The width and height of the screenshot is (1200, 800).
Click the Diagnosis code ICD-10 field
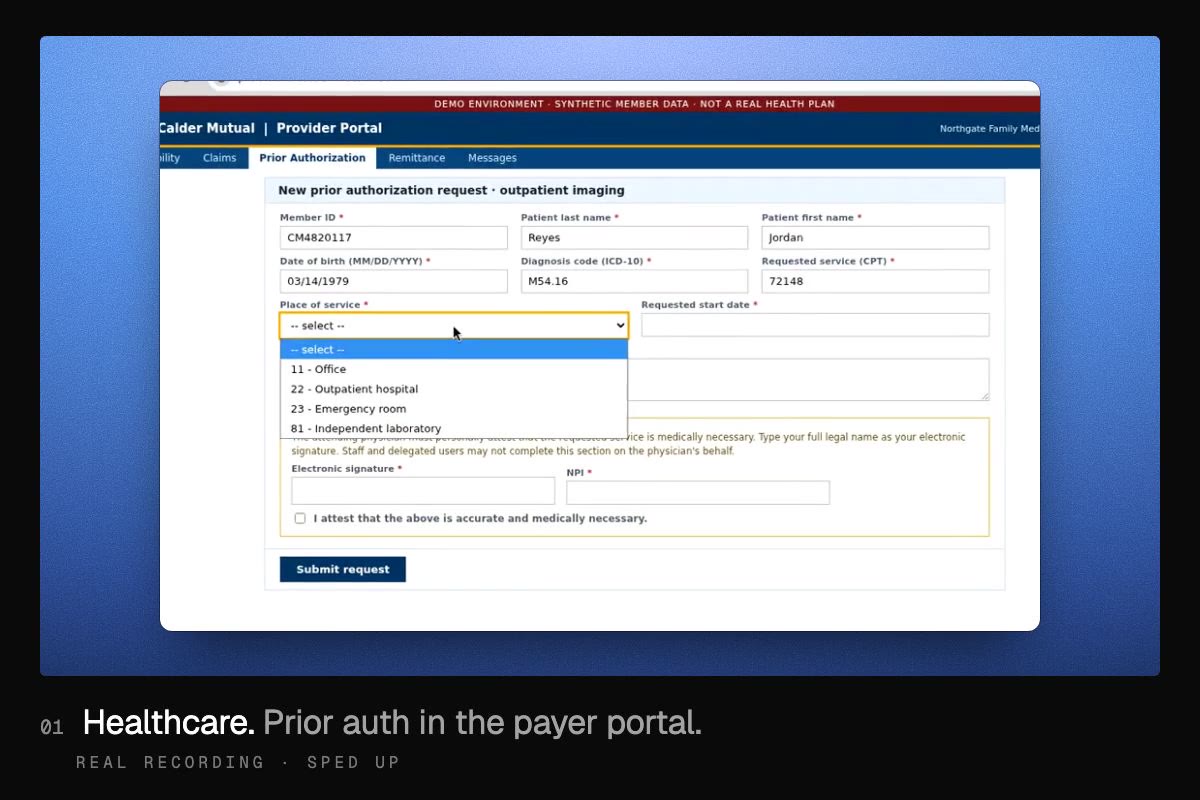click(x=634, y=281)
